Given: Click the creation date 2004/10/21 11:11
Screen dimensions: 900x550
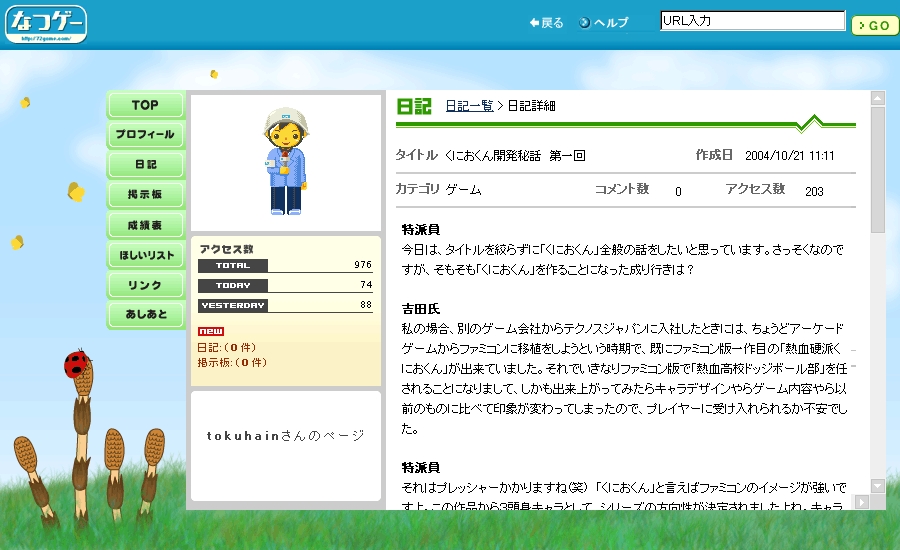Looking at the screenshot, I should [x=789, y=156].
